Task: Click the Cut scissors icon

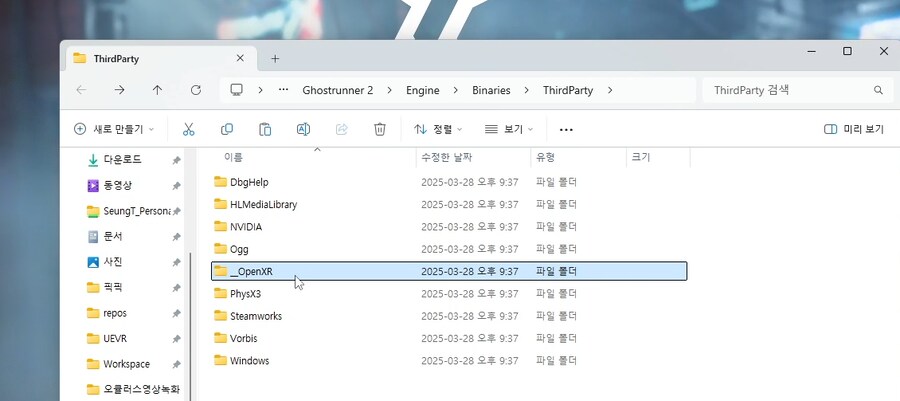Action: tap(188, 129)
